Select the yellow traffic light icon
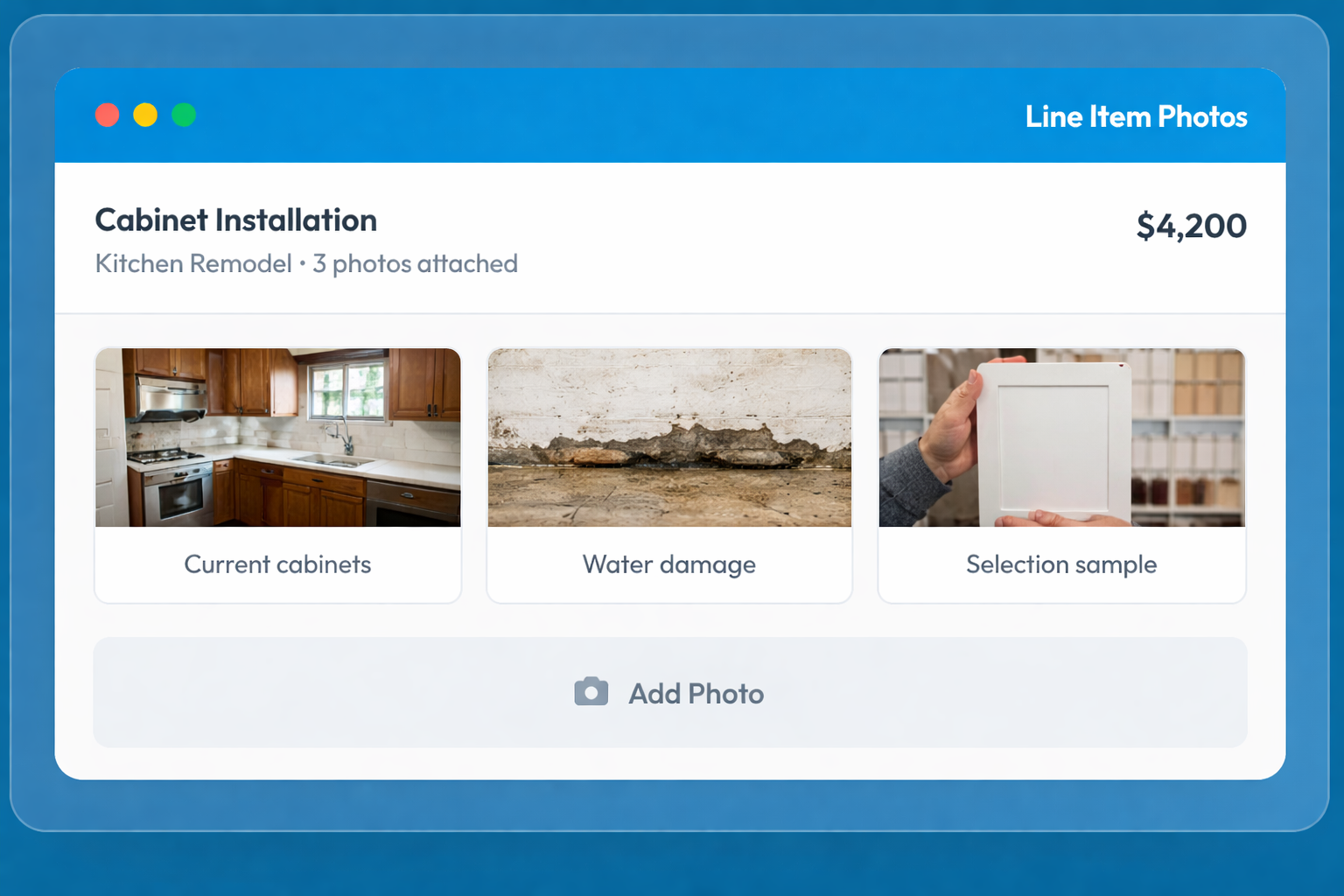Image resolution: width=1344 pixels, height=896 pixels. 145,115
